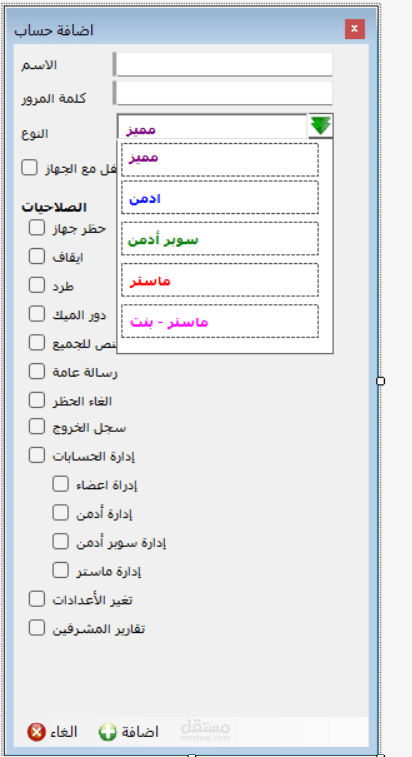Tick the رسالة عامة checkbox
Image resolution: width=412 pixels, height=757 pixels.
[36, 371]
